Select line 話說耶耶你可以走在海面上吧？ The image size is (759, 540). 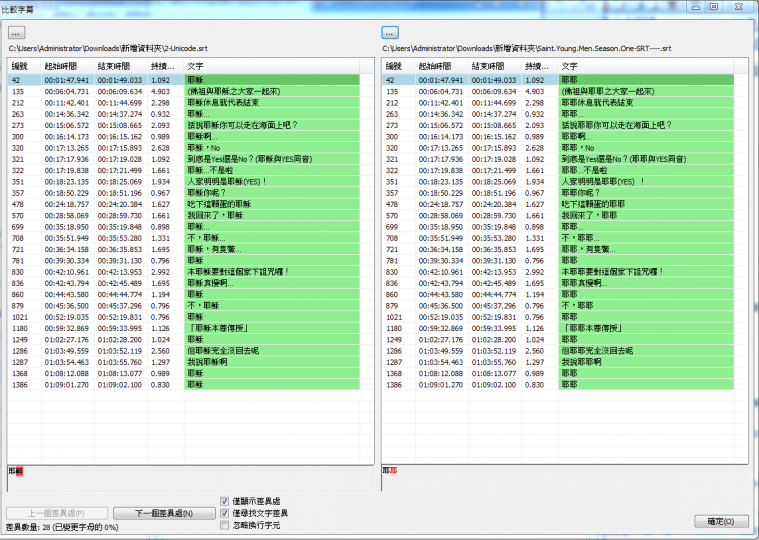tap(558, 125)
